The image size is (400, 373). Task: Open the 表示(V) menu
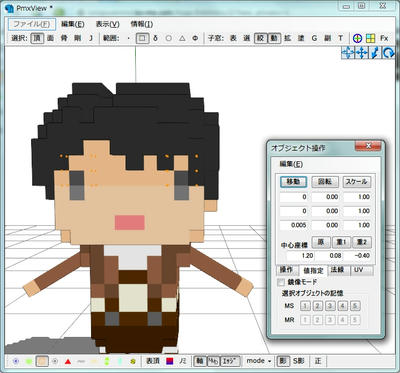point(107,24)
